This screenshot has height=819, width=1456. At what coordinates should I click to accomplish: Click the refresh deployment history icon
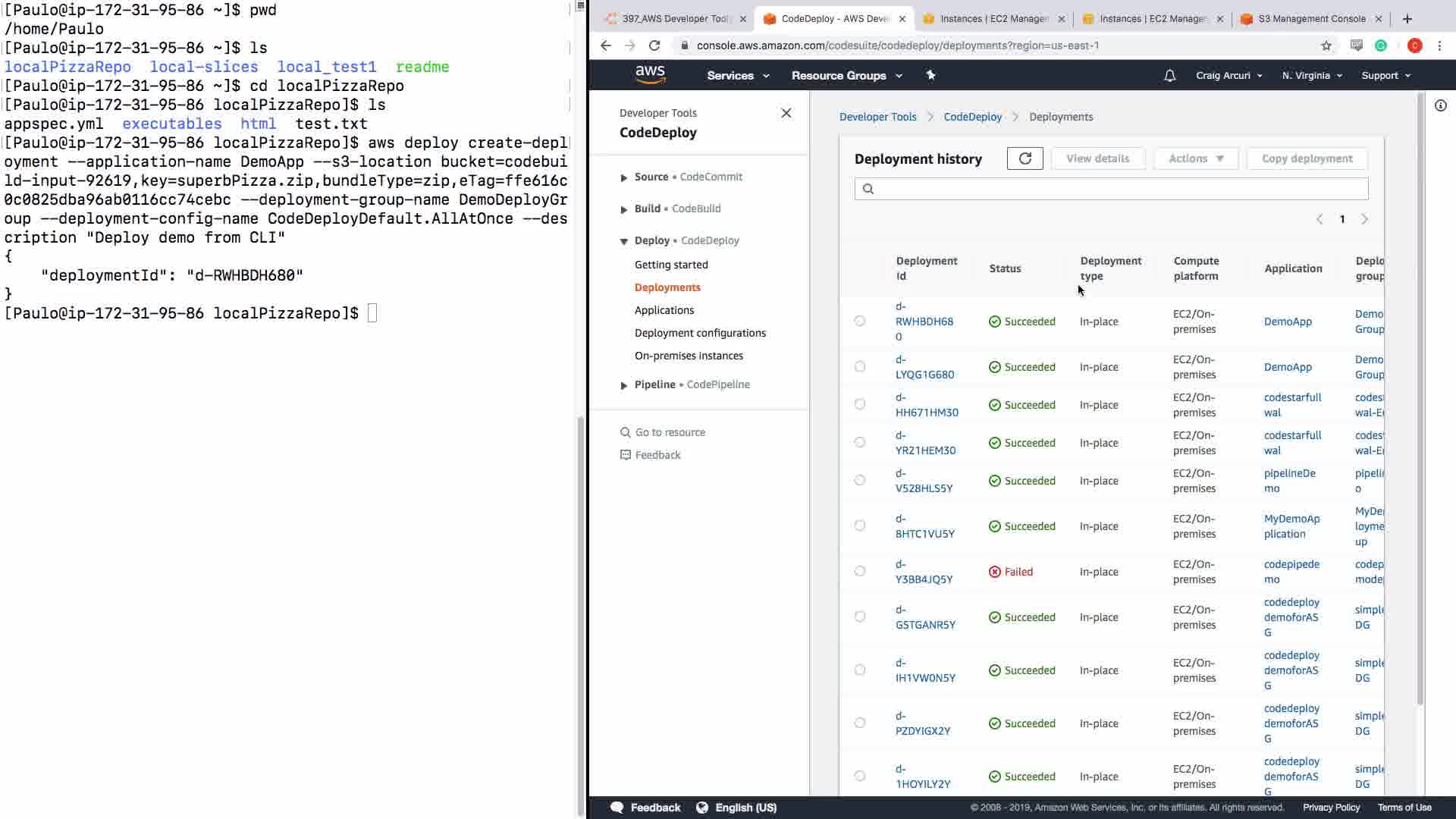tap(1025, 158)
